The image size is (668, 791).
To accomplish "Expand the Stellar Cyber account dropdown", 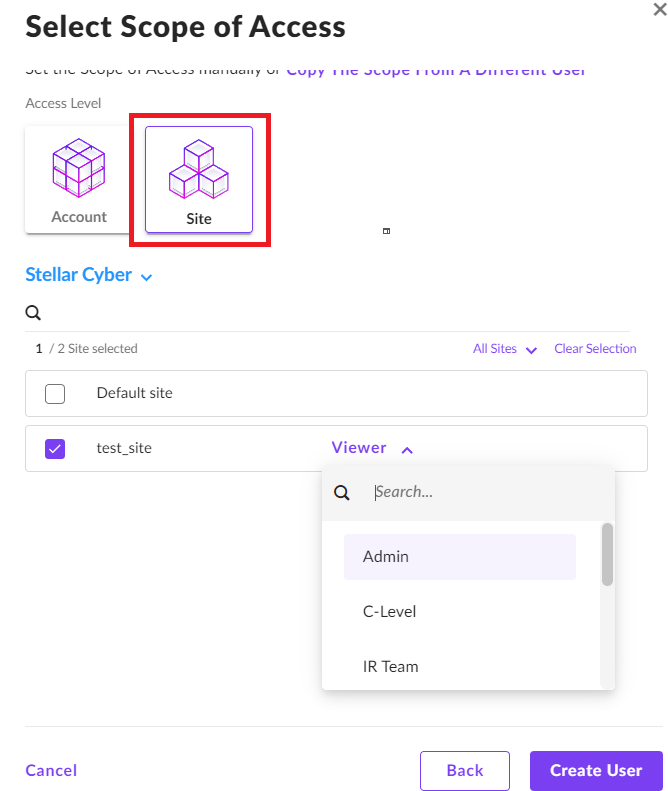I will coord(88,275).
